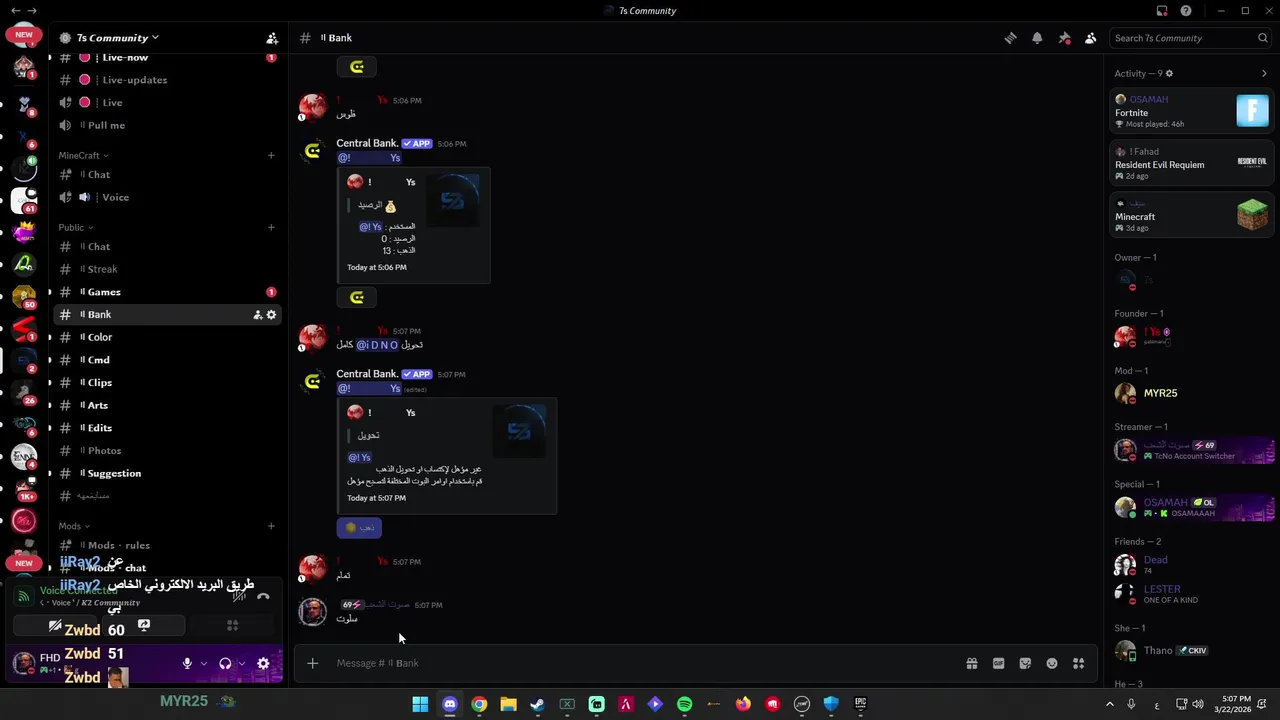Expand the Activity section arrow
1280x720 pixels.
[1264, 73]
